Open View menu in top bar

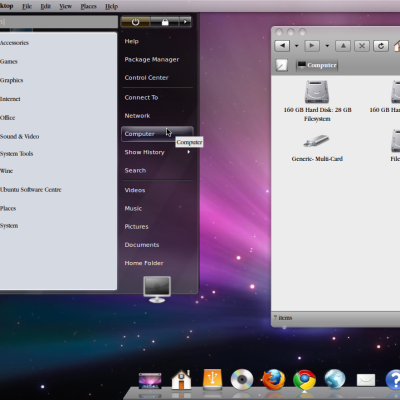pos(65,6)
